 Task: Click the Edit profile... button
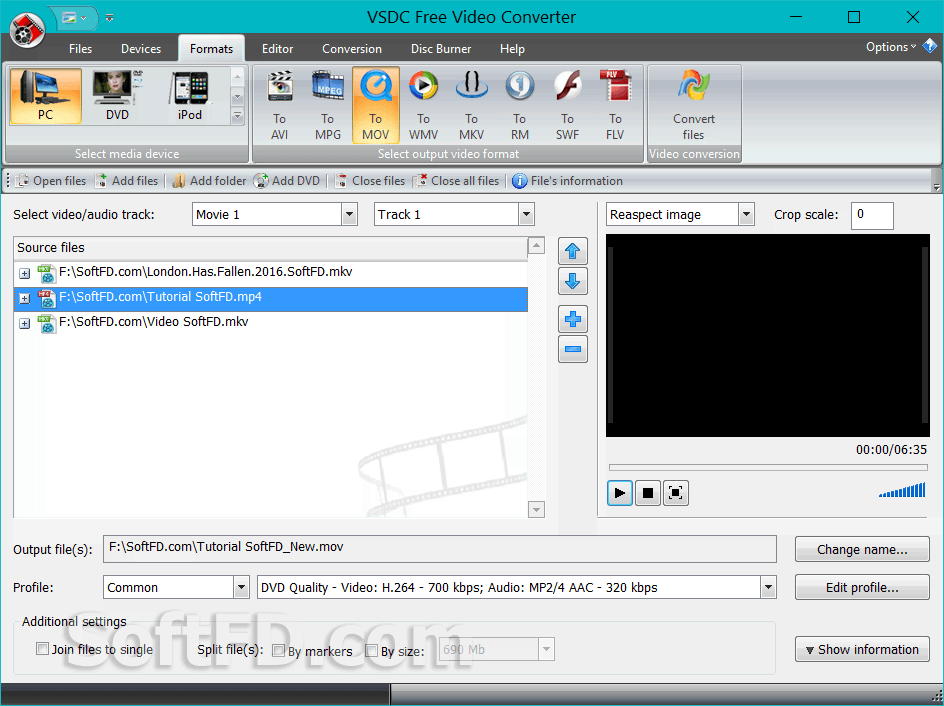[862, 587]
